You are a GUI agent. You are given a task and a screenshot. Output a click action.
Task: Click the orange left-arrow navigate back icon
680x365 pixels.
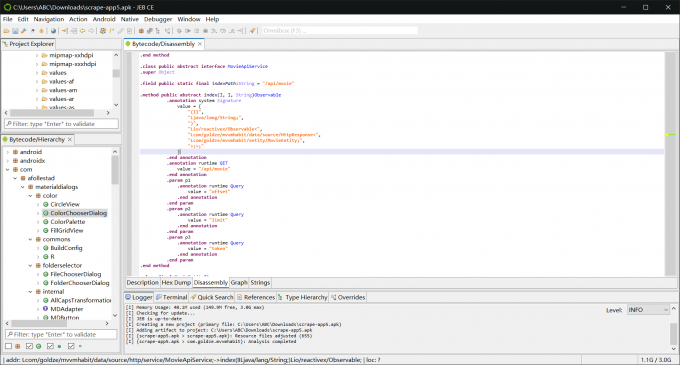point(82,31)
